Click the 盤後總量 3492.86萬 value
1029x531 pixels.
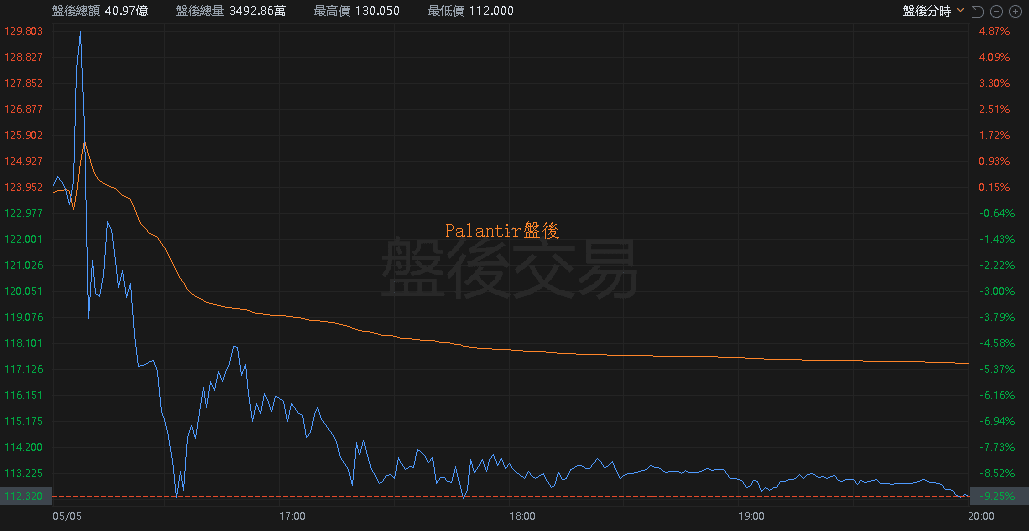coord(230,11)
